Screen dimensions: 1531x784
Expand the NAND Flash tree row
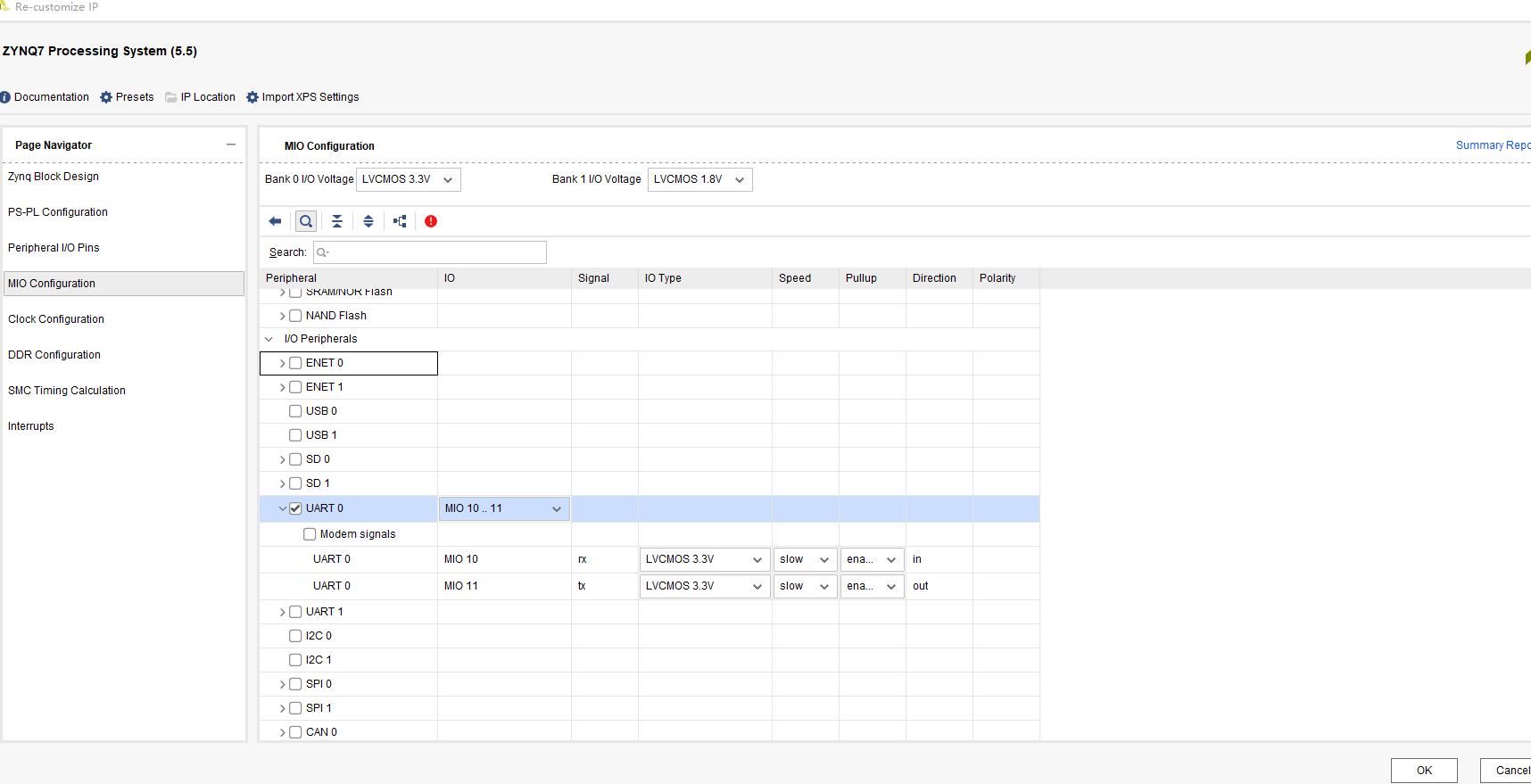point(283,316)
